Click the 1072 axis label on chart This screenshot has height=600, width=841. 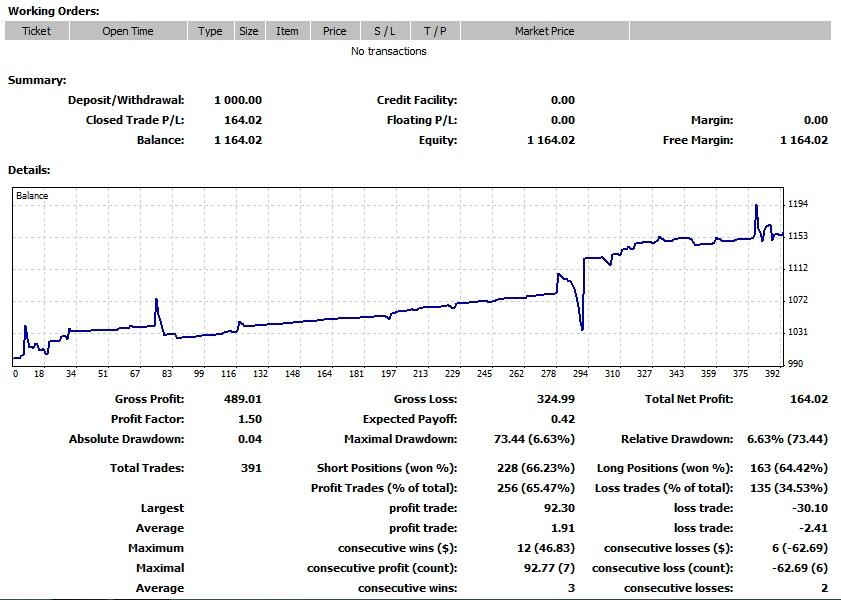click(798, 299)
